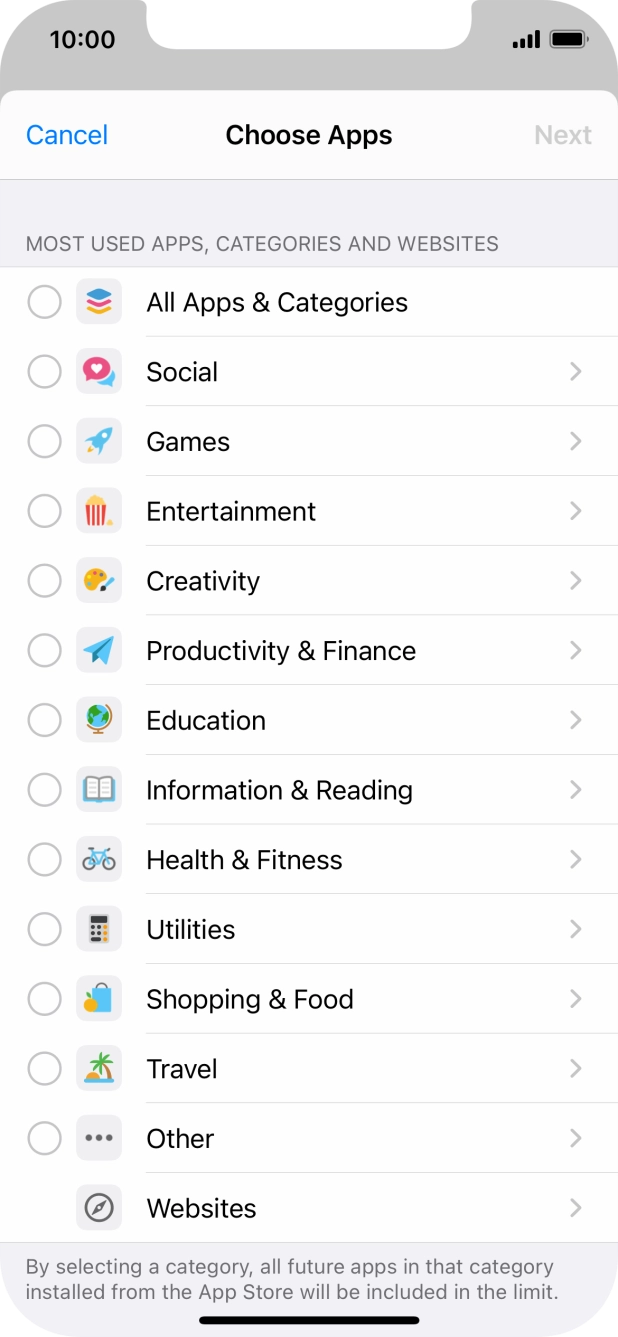Expand the Travel category
This screenshot has height=1337, width=618.
[x=576, y=1068]
